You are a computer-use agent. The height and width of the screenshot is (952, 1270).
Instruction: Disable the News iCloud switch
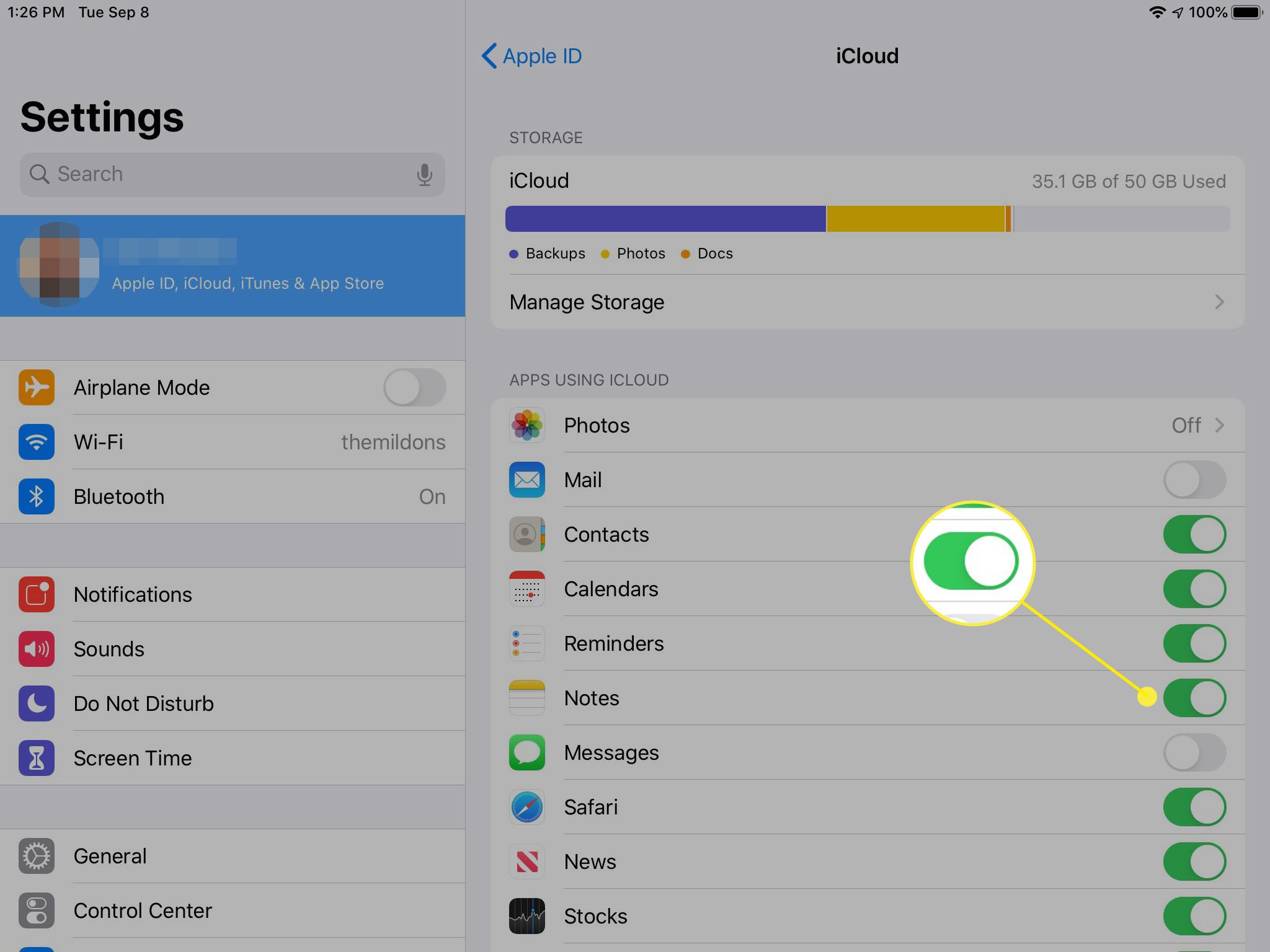pyautogui.click(x=1195, y=862)
